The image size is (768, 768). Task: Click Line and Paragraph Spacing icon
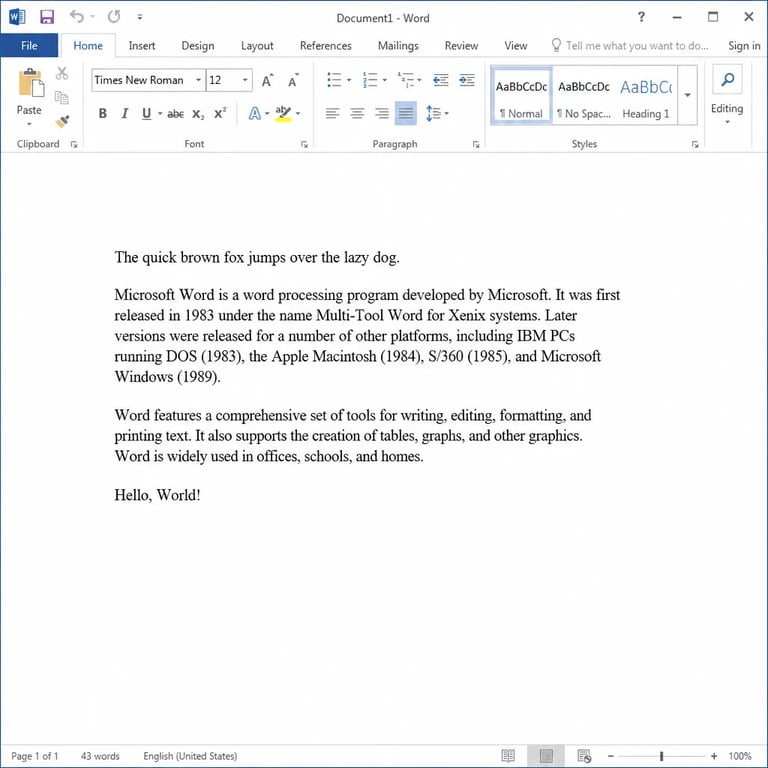tap(433, 114)
